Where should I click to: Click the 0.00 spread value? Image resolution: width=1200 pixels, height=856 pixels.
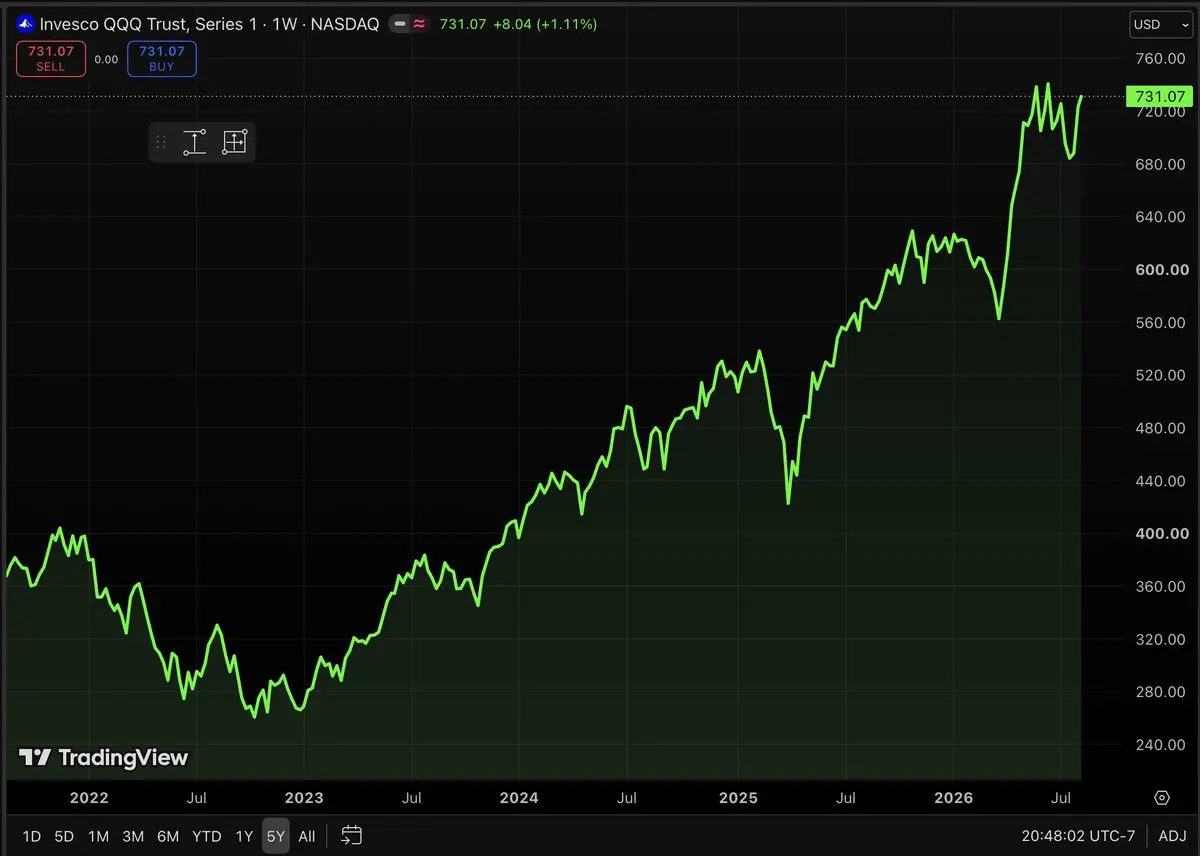point(106,60)
